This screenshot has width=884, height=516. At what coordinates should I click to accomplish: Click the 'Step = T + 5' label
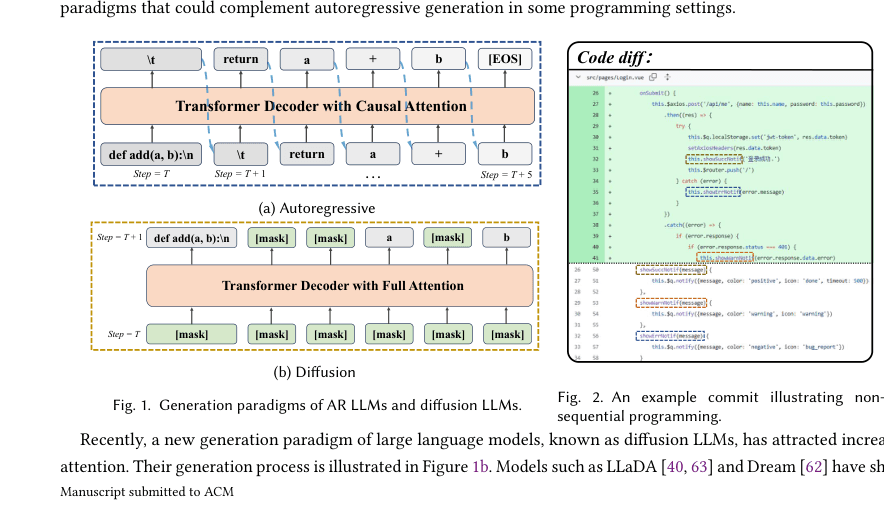tap(506, 175)
